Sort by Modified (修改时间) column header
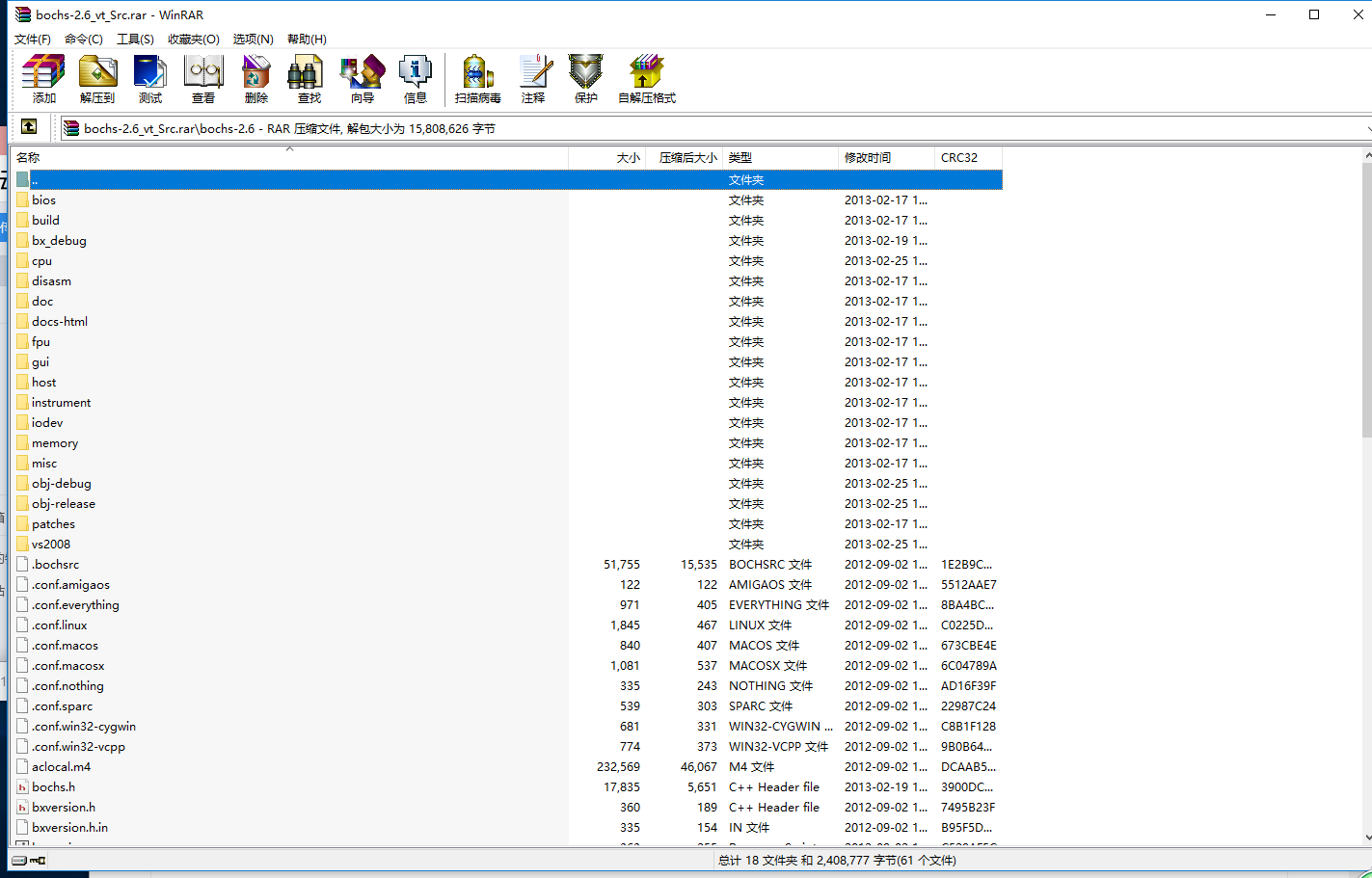 tap(887, 157)
